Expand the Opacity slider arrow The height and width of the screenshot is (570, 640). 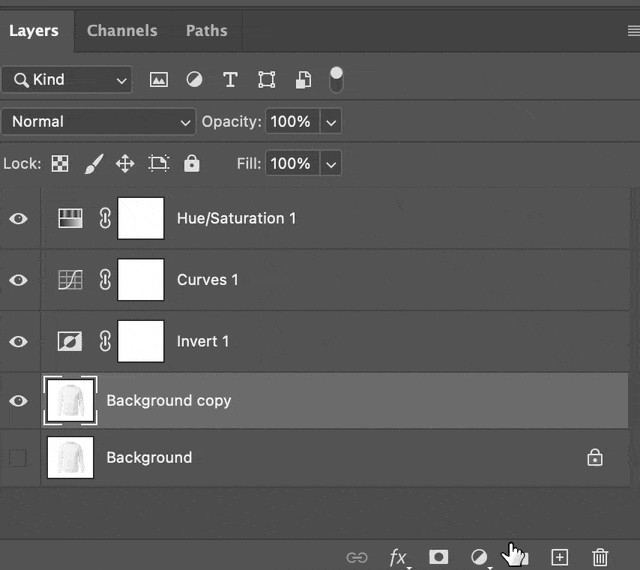[331, 122]
